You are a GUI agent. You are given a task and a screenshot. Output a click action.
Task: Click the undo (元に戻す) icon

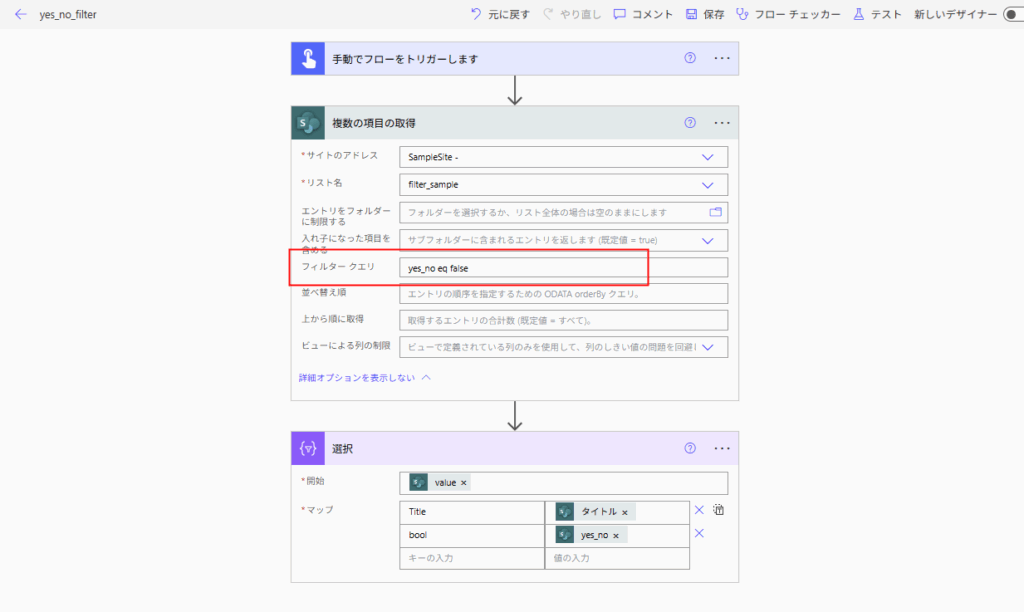[x=476, y=14]
